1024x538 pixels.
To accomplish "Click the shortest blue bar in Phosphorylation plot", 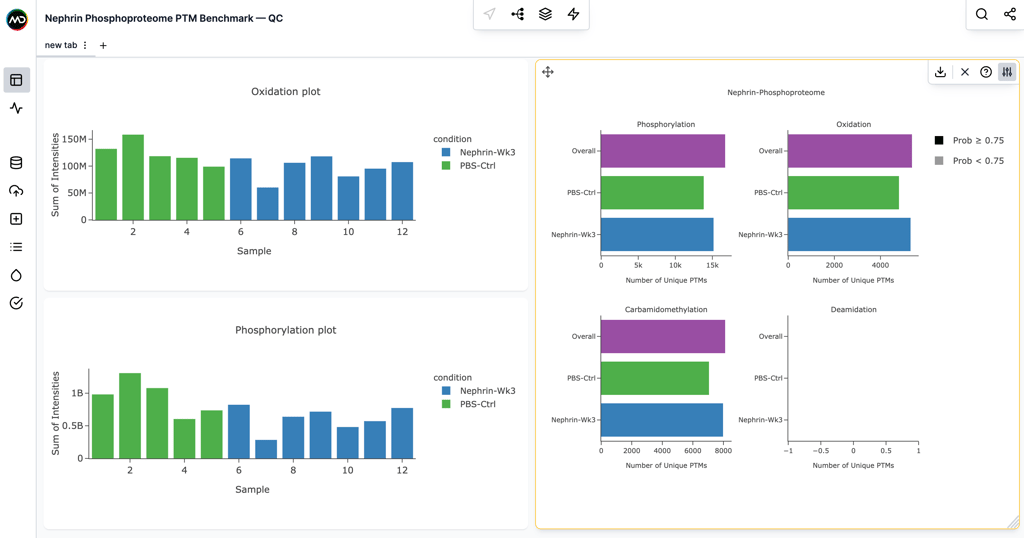I will click(266, 449).
